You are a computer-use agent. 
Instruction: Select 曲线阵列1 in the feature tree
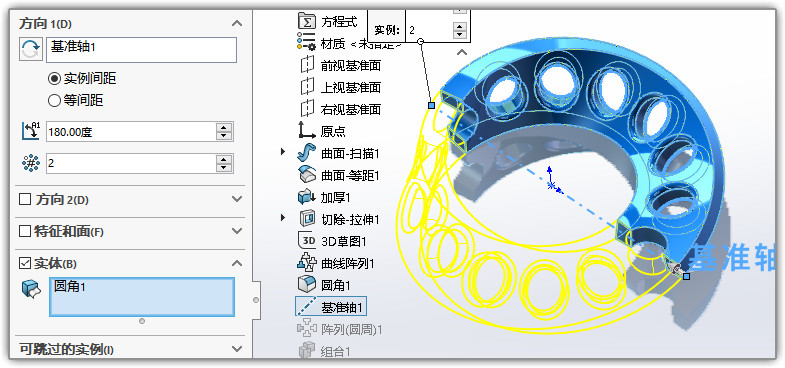pos(347,263)
